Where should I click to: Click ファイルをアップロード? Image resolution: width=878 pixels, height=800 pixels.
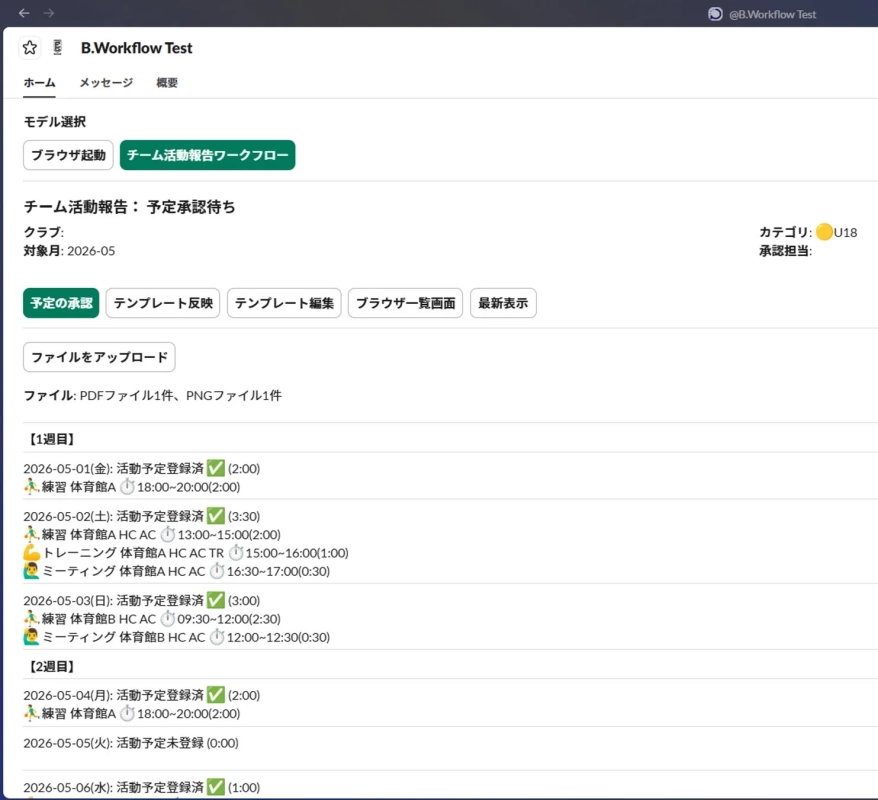[x=99, y=357]
